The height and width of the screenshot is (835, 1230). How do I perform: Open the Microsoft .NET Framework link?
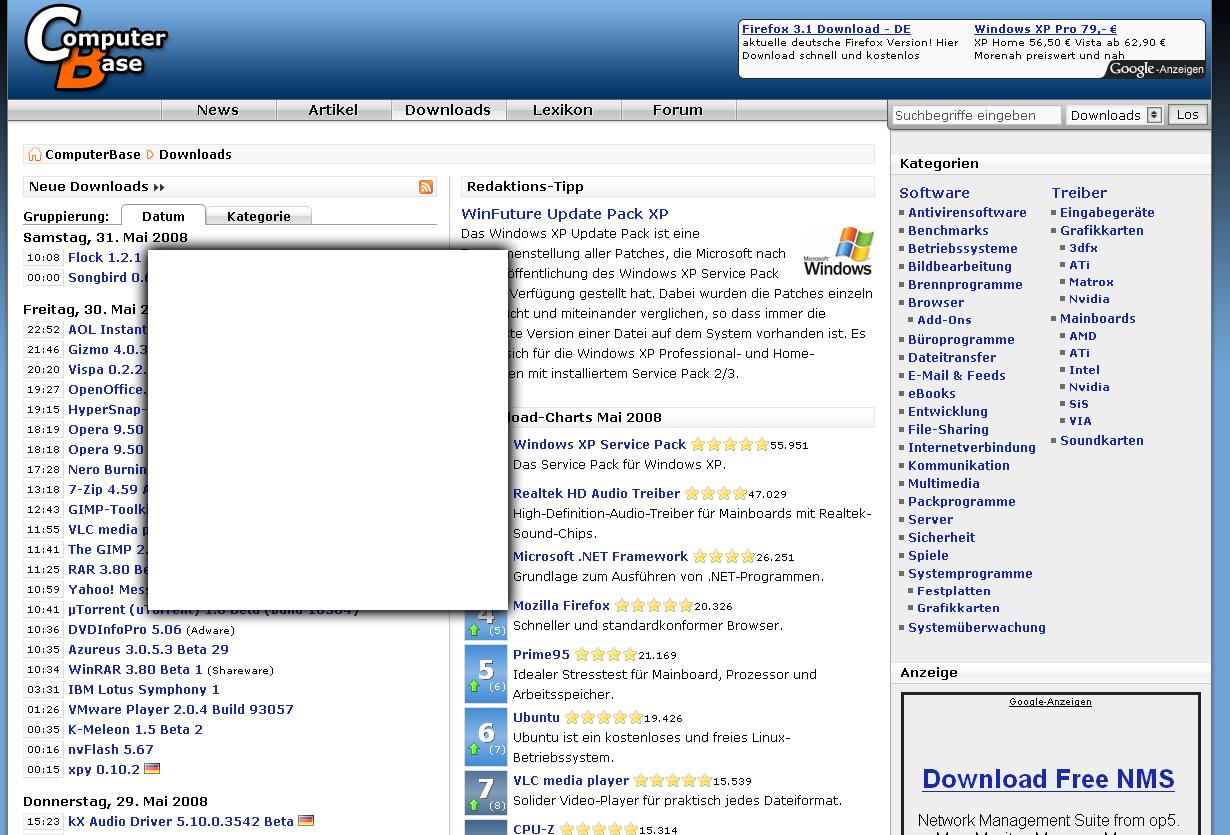coord(600,557)
